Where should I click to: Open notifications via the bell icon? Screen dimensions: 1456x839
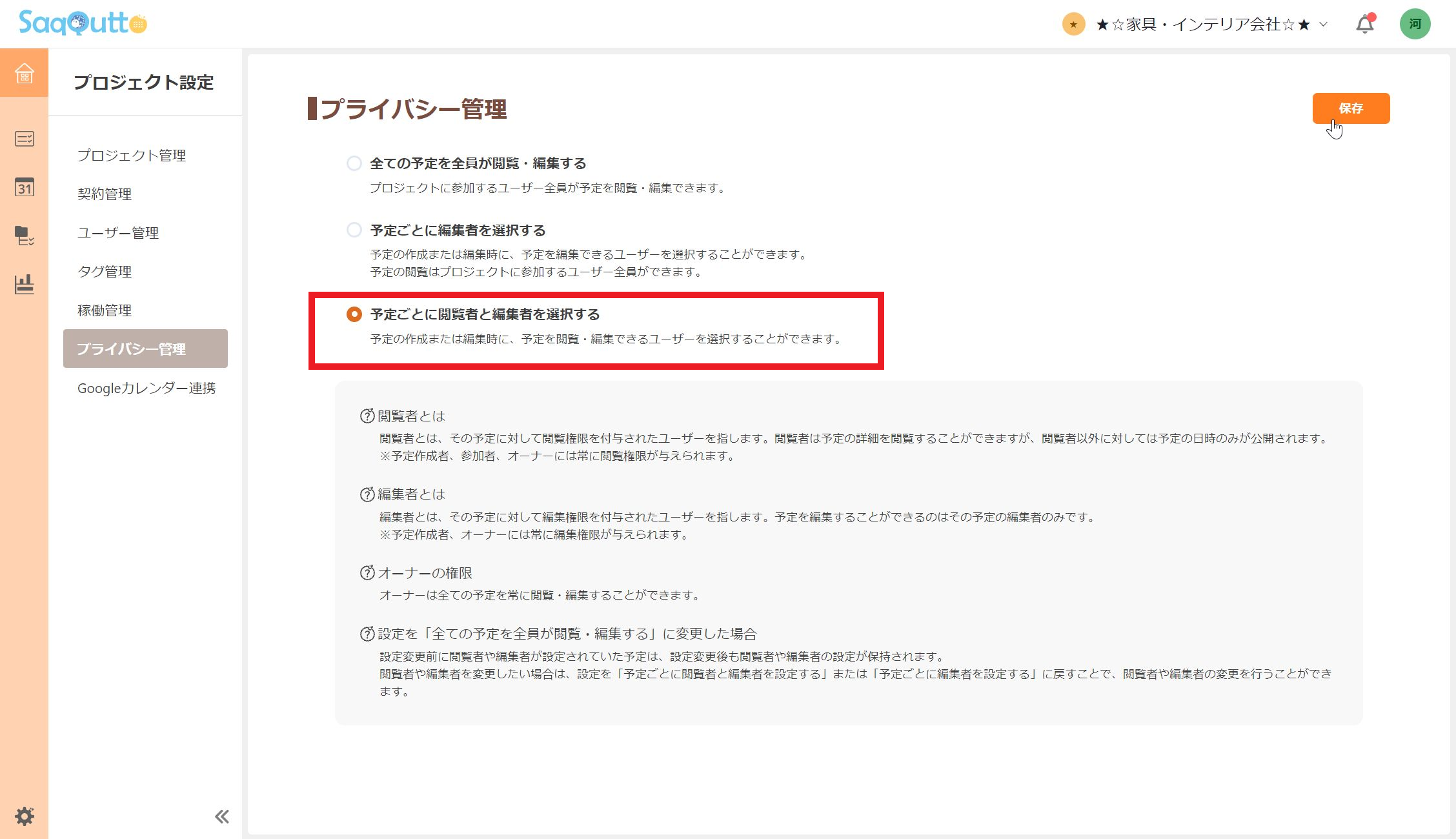(1364, 23)
